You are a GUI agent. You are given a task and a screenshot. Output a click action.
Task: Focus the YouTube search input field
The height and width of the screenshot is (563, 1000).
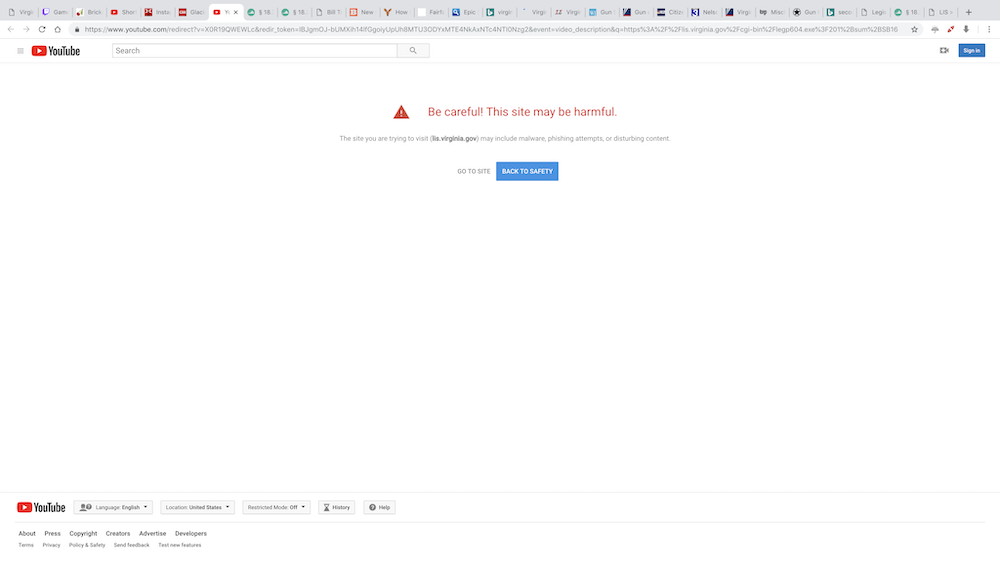254,50
